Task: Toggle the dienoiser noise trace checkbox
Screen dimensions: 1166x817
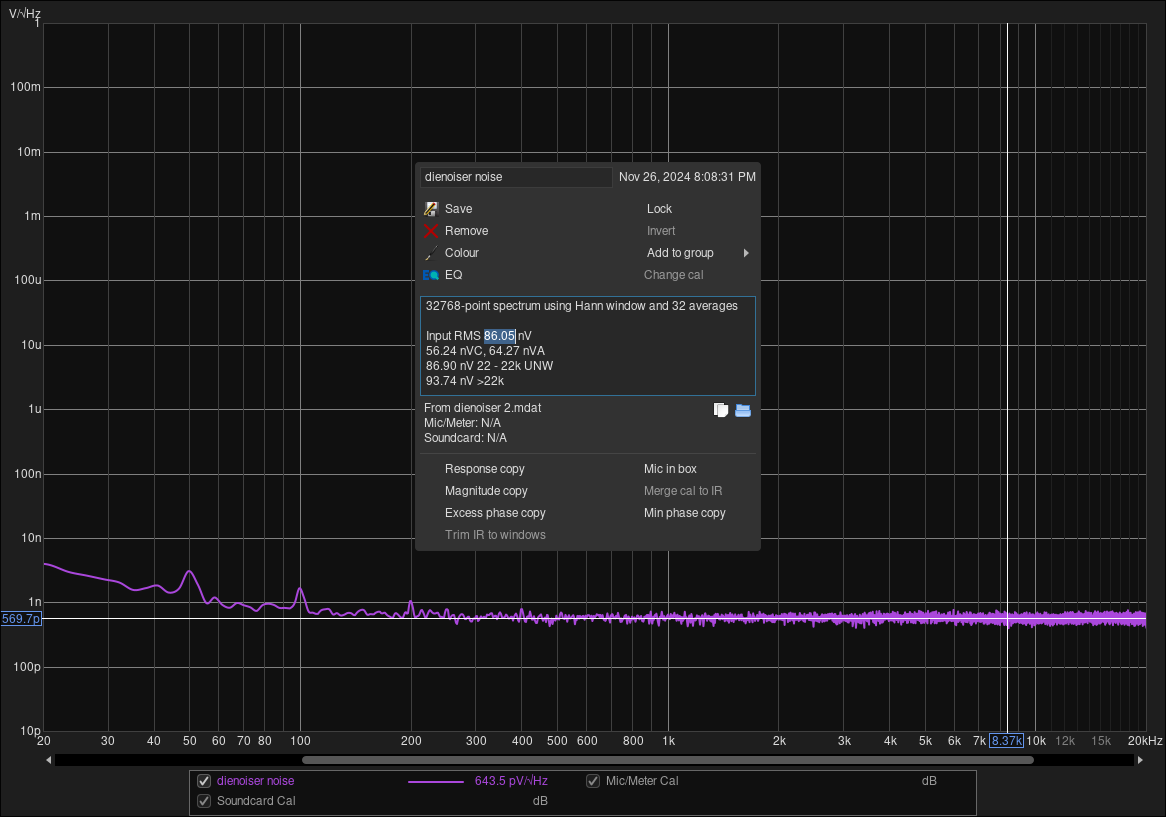Action: [204, 781]
